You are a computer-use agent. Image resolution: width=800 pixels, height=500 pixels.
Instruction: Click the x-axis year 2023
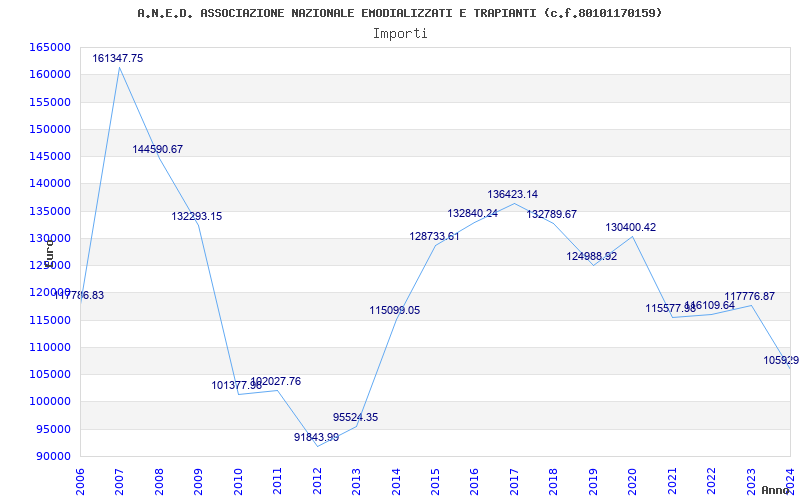tap(751, 481)
